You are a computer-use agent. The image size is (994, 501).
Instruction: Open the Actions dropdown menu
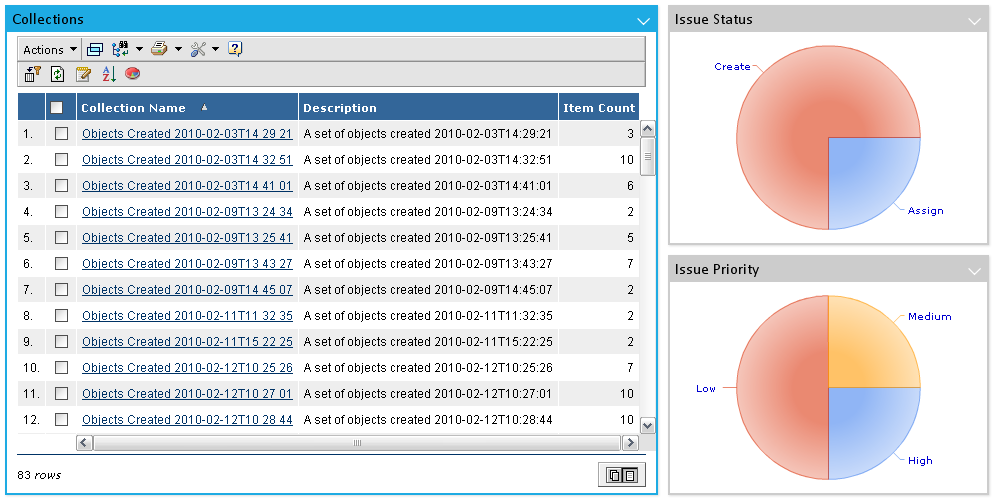(x=50, y=49)
